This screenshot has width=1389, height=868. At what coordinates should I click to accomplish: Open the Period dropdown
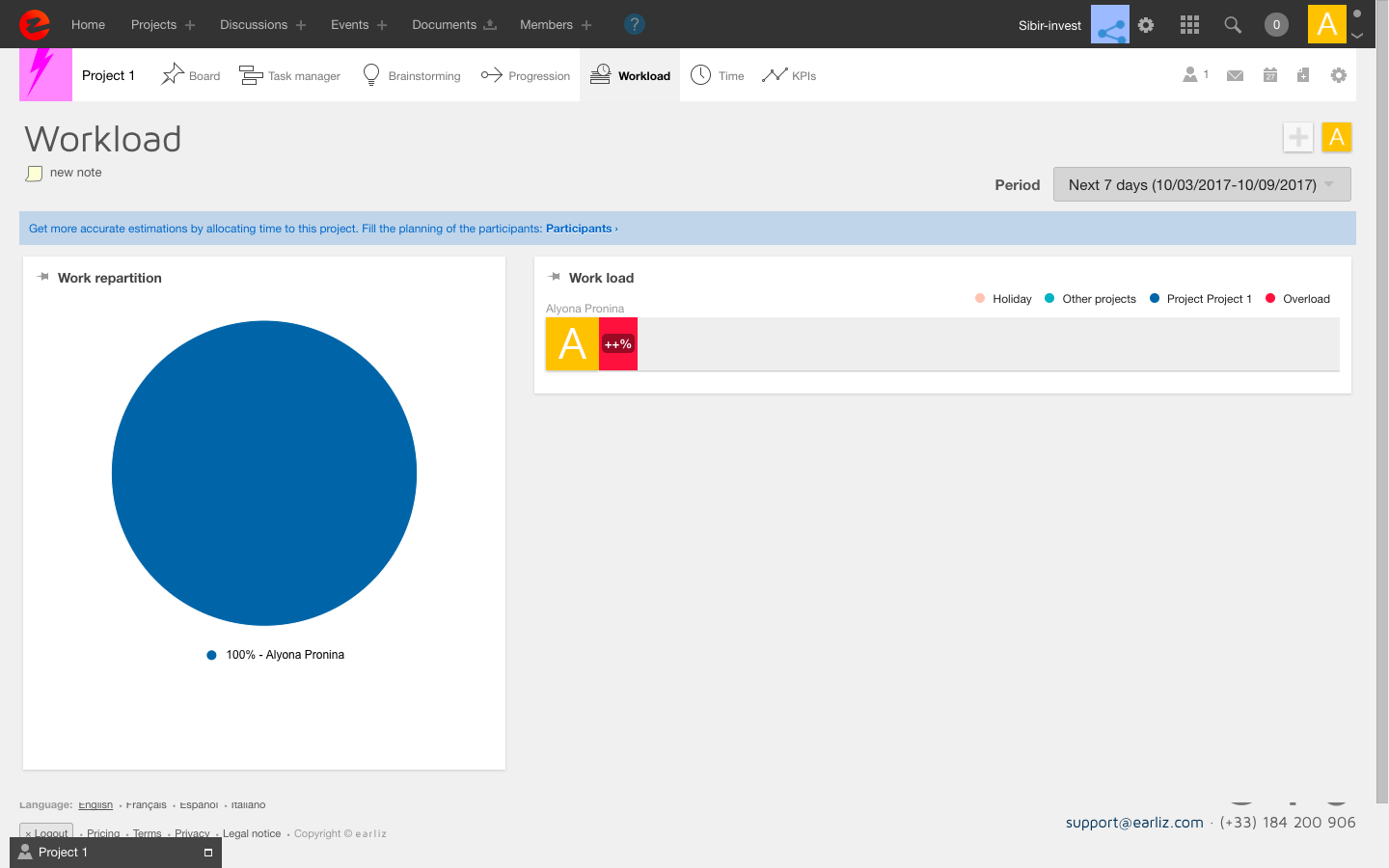[1201, 184]
